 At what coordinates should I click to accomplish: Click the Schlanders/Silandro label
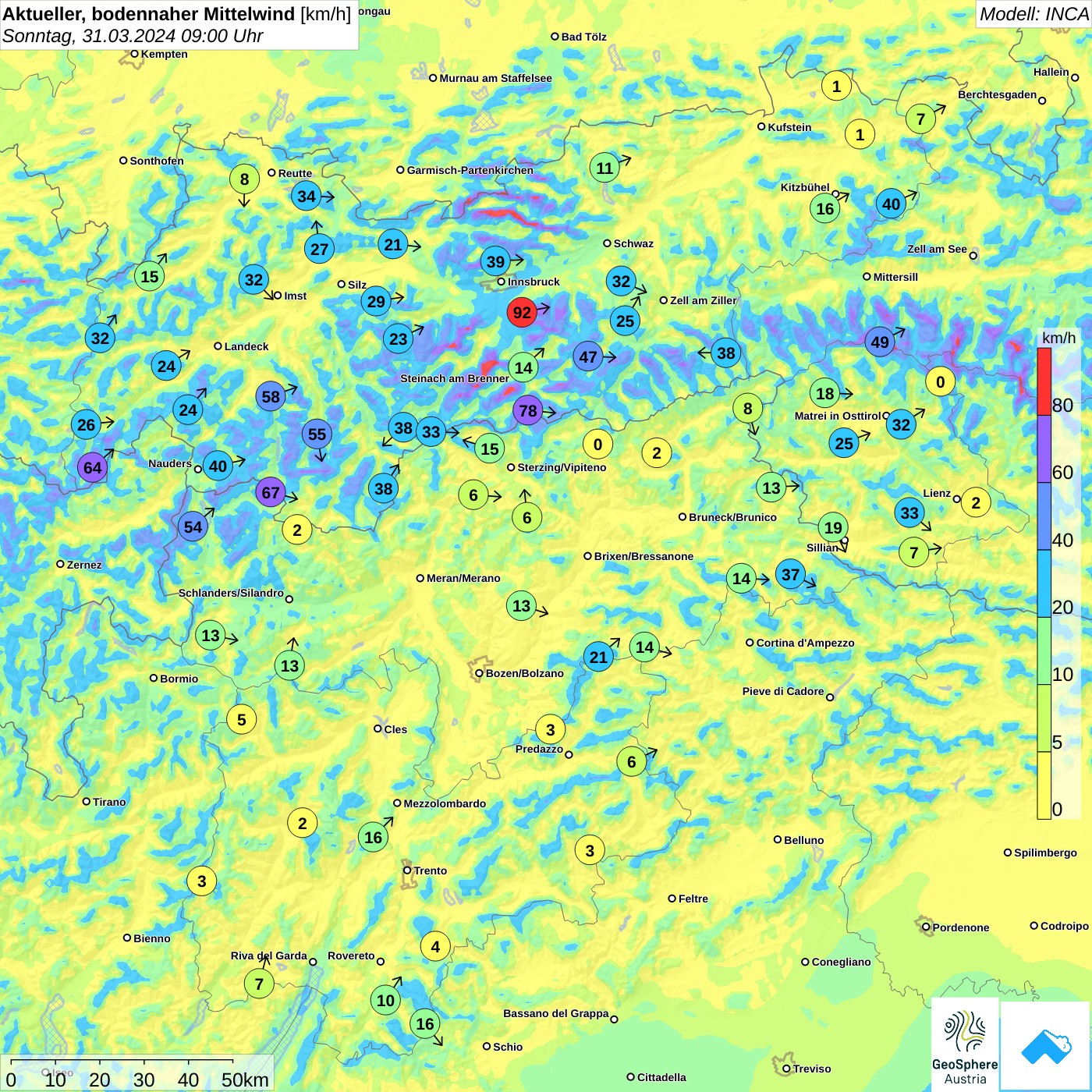pyautogui.click(x=231, y=593)
